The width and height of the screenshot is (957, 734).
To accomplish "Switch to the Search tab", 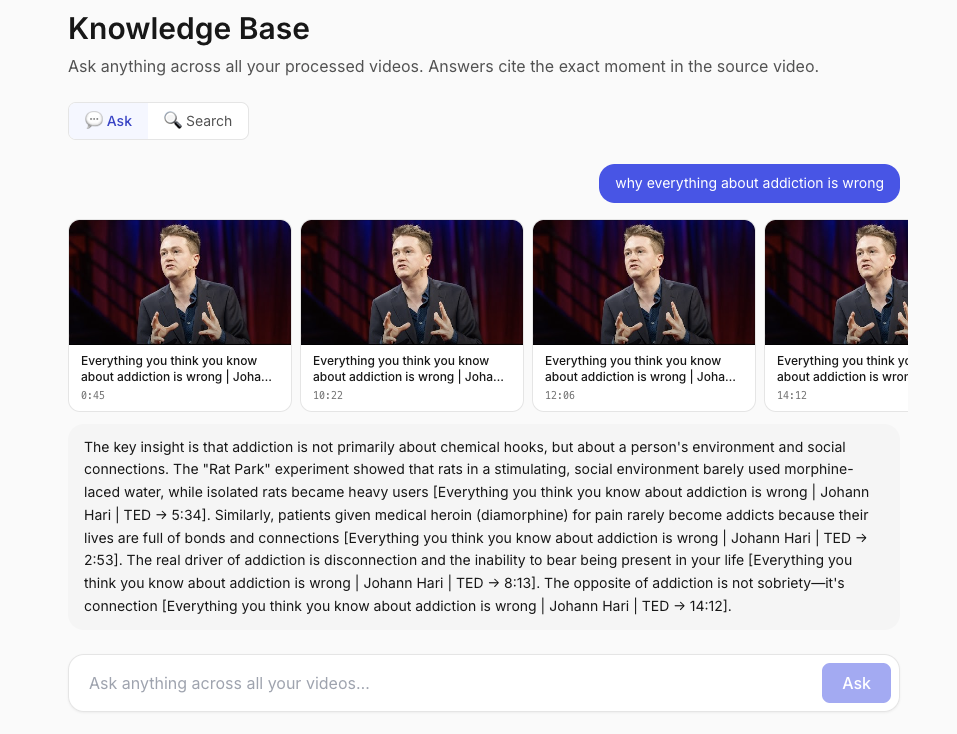I will click(198, 121).
